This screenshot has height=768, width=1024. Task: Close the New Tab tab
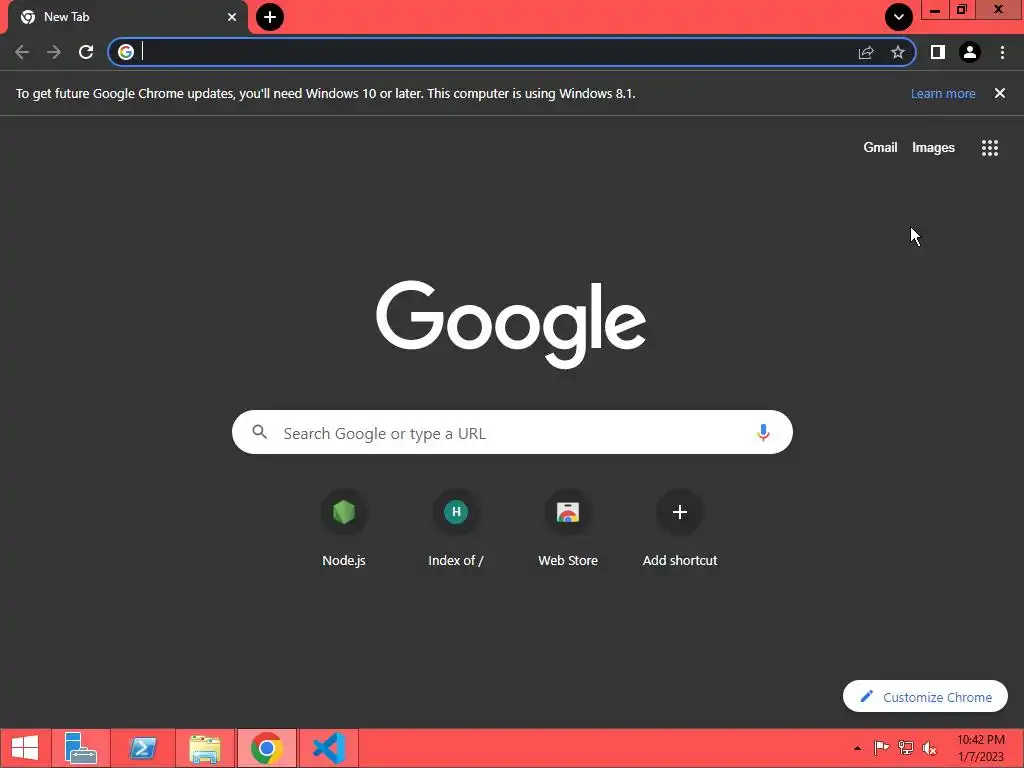tap(232, 17)
